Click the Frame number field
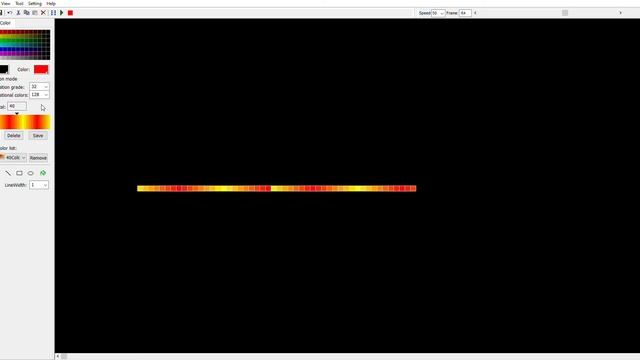This screenshot has width=640, height=360. (465, 13)
